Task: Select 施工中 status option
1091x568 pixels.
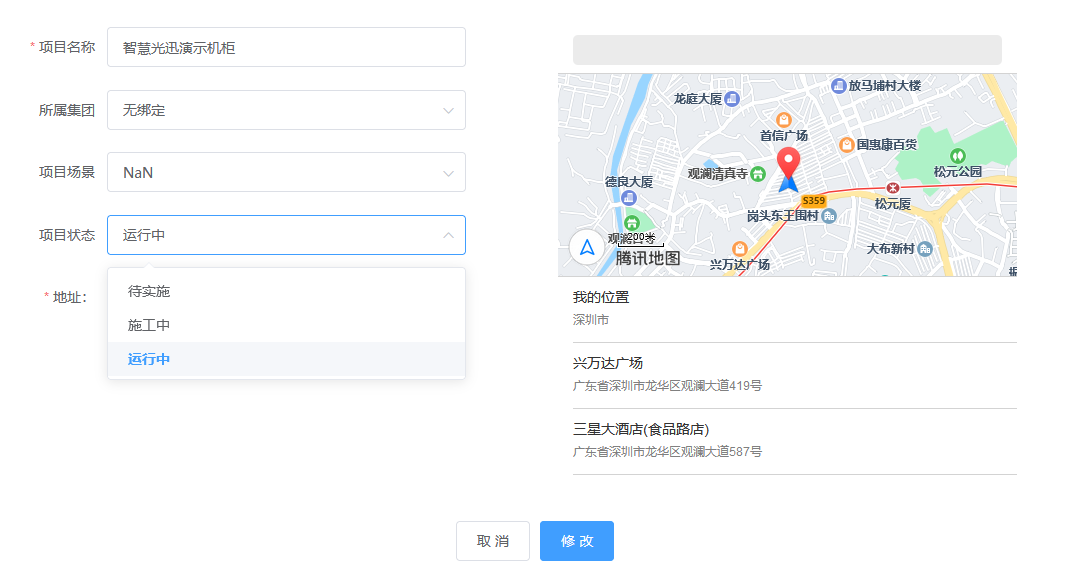Action: tap(149, 325)
